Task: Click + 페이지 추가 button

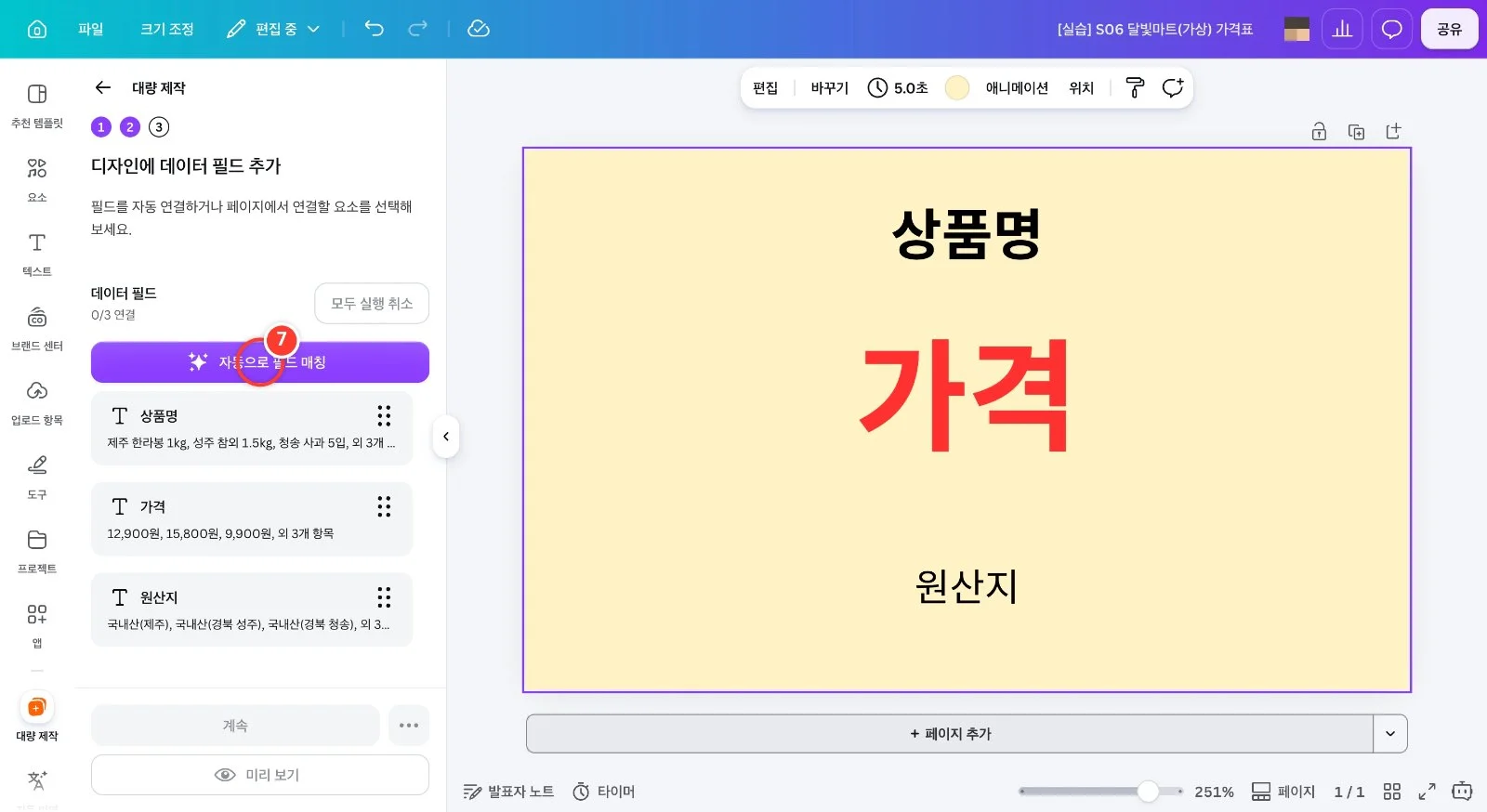Action: 950,733
